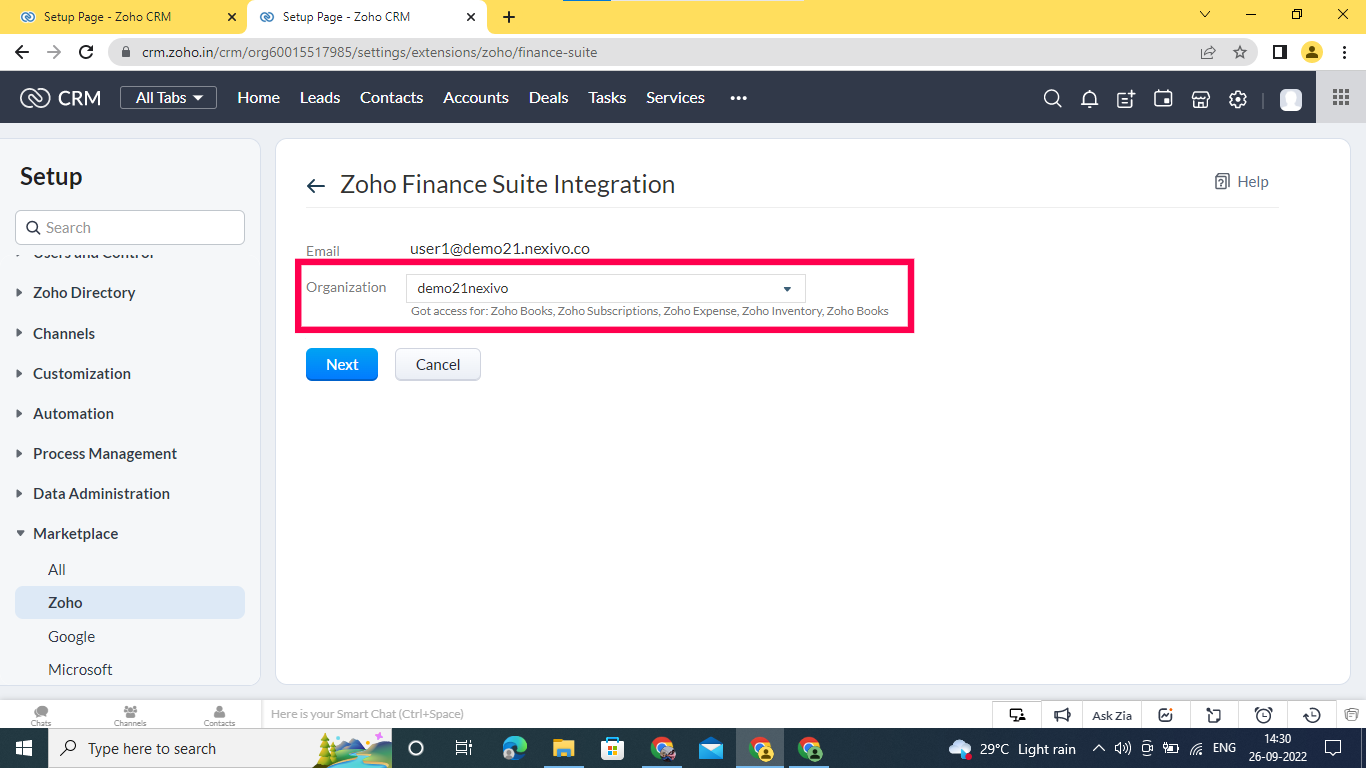The height and width of the screenshot is (768, 1366).
Task: Open the Setup gear icon
Action: pos(1238,98)
